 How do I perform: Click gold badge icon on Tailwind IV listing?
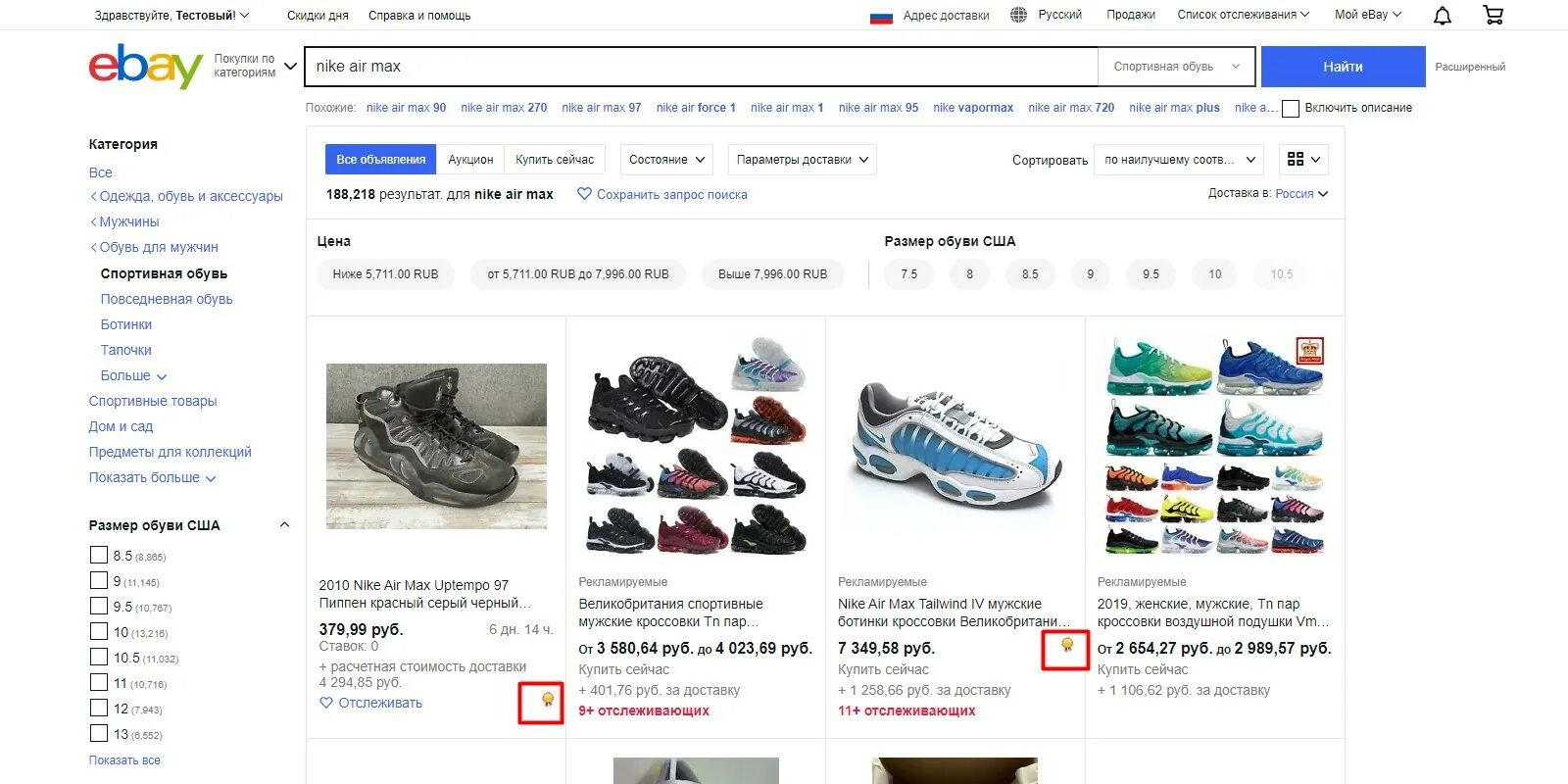coord(1067,645)
